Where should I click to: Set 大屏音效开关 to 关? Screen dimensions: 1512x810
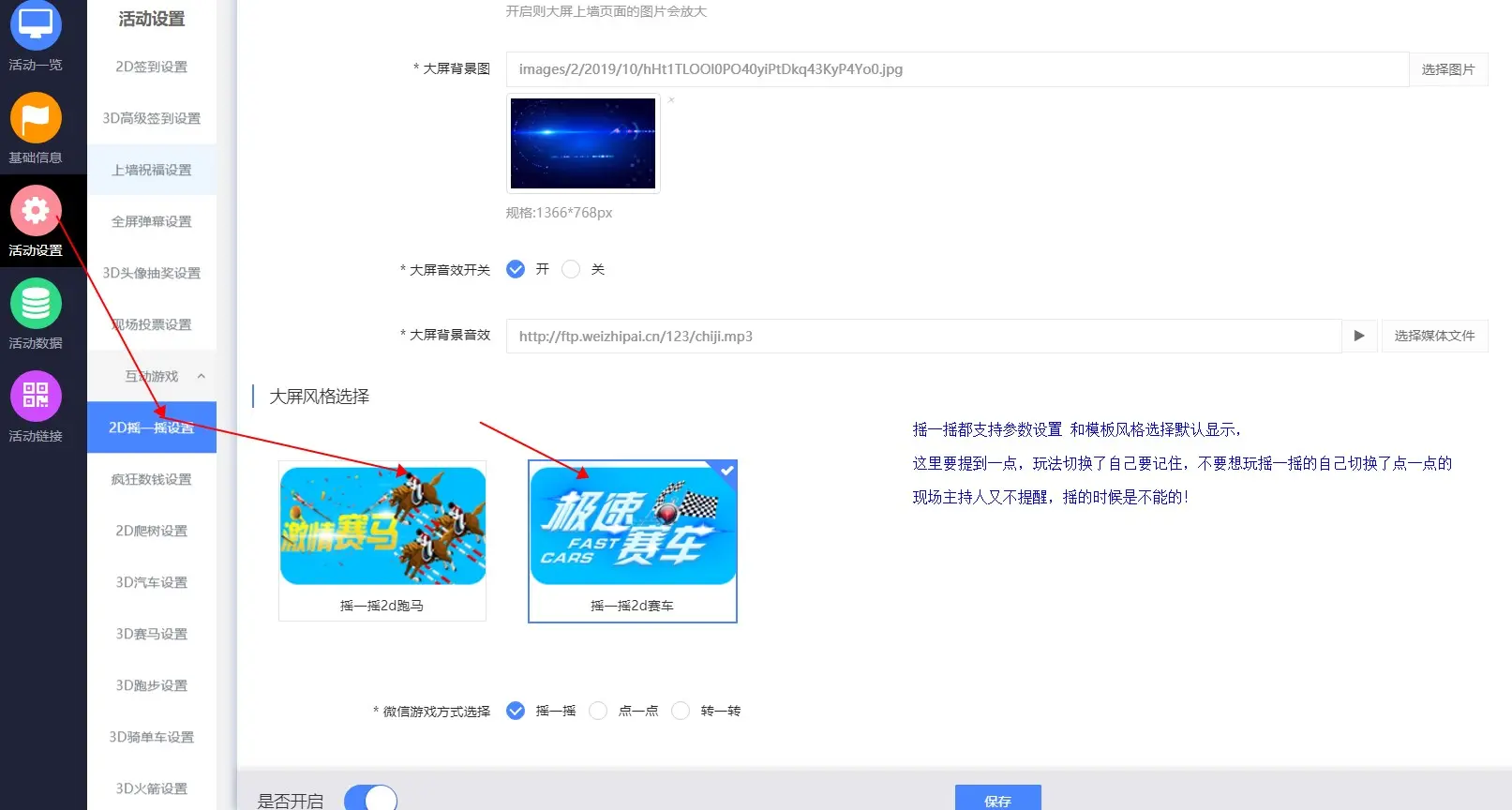571,269
